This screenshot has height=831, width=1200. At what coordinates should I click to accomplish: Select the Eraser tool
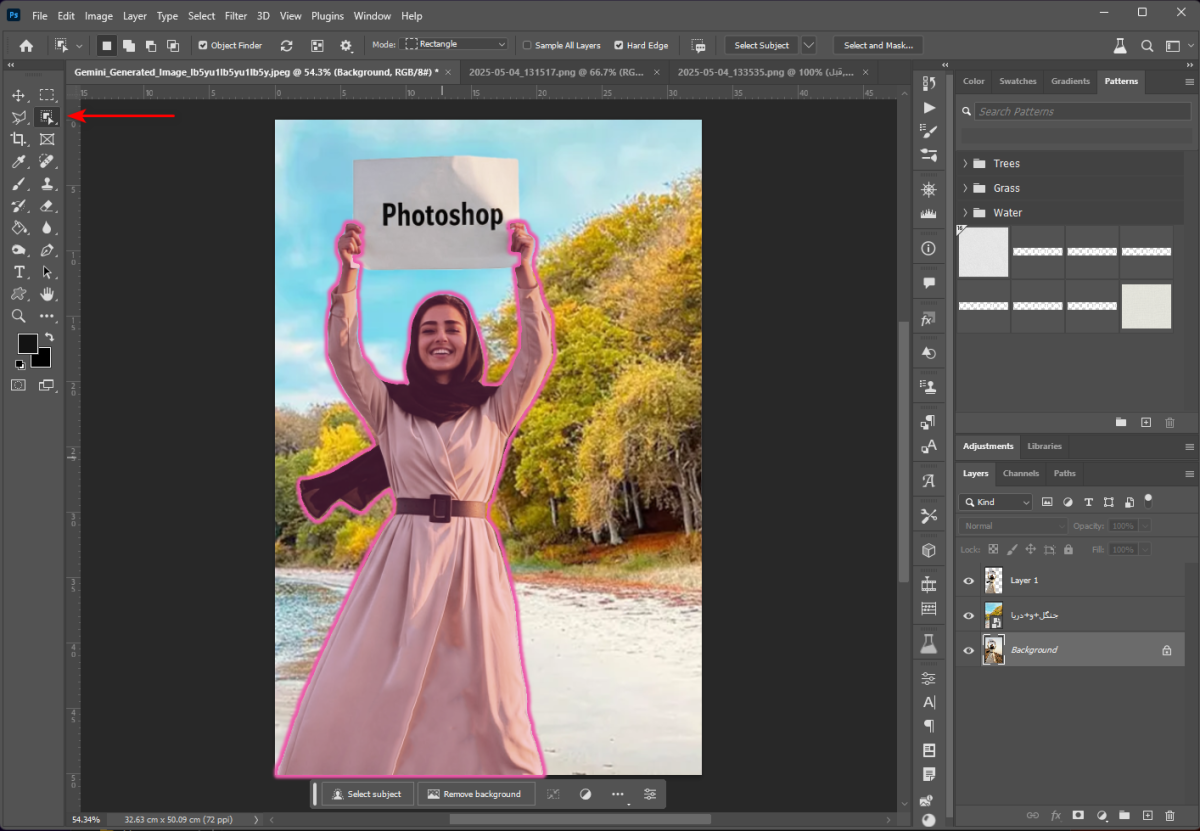(47, 206)
